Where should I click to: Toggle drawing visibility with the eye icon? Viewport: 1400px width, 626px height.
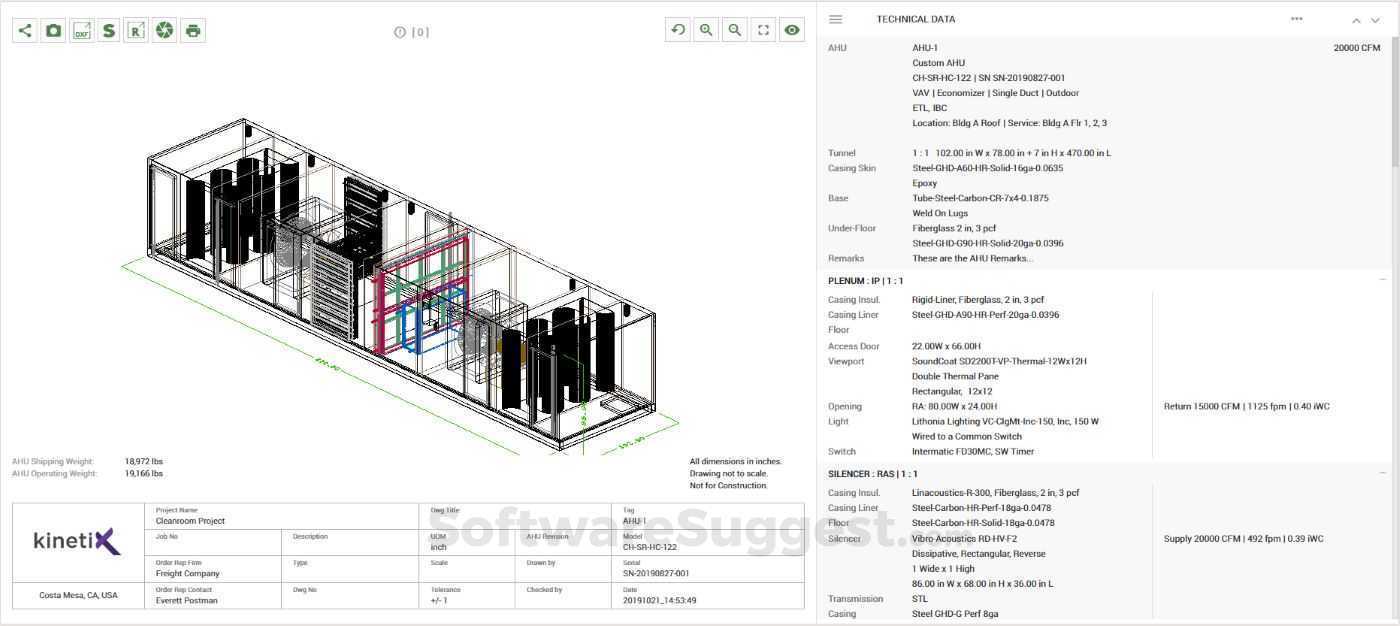coord(792,30)
